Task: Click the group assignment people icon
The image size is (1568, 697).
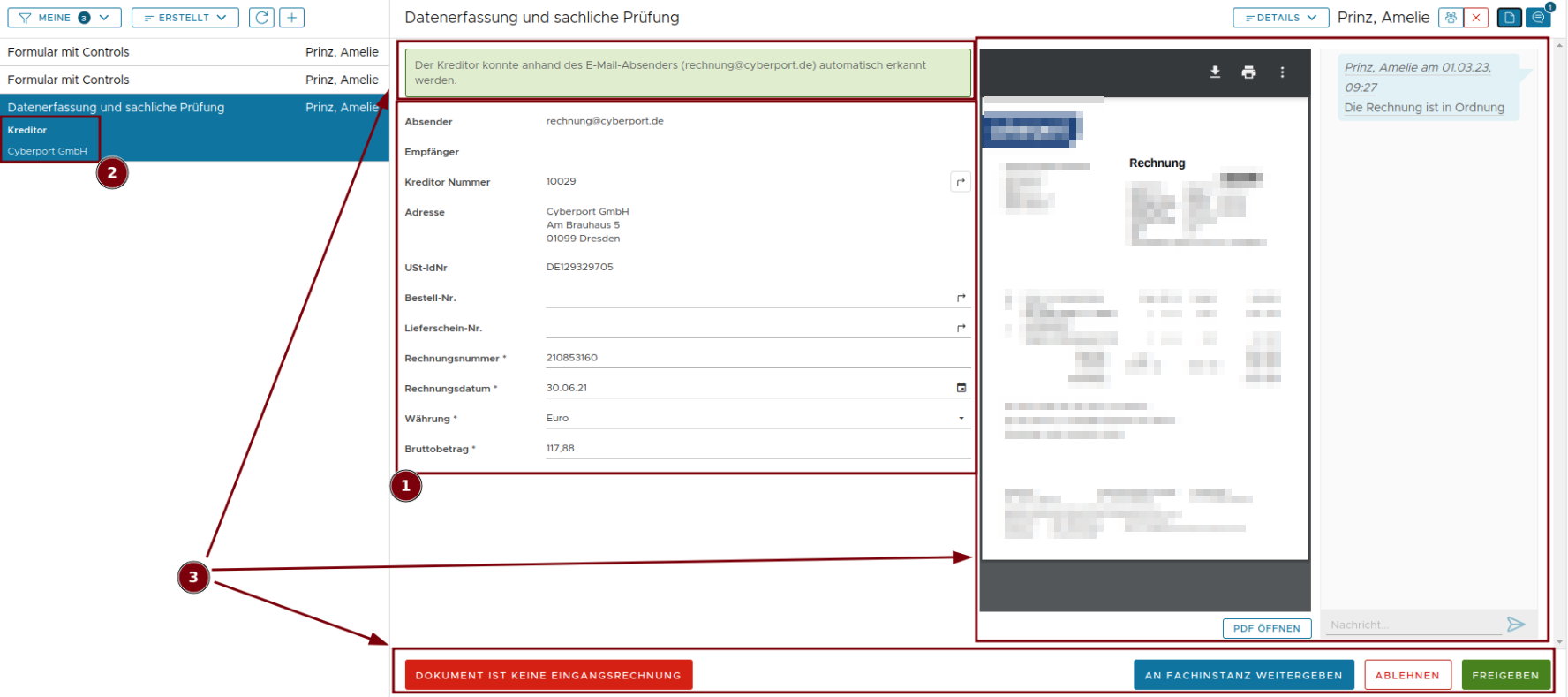Action: [1451, 18]
